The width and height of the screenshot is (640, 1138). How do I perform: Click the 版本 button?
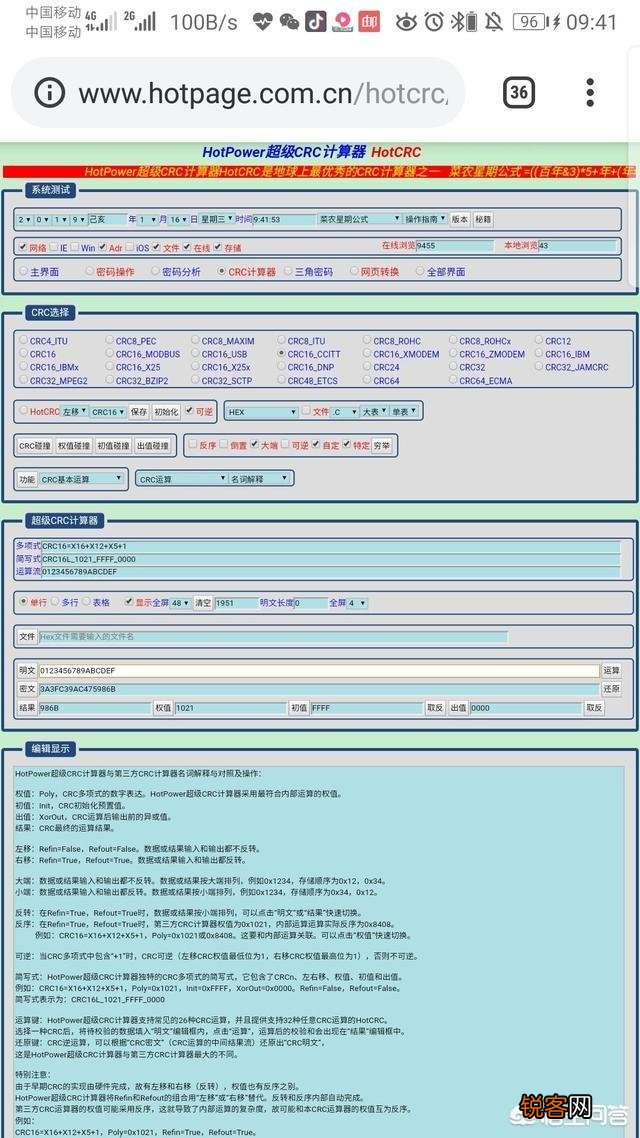tap(460, 219)
